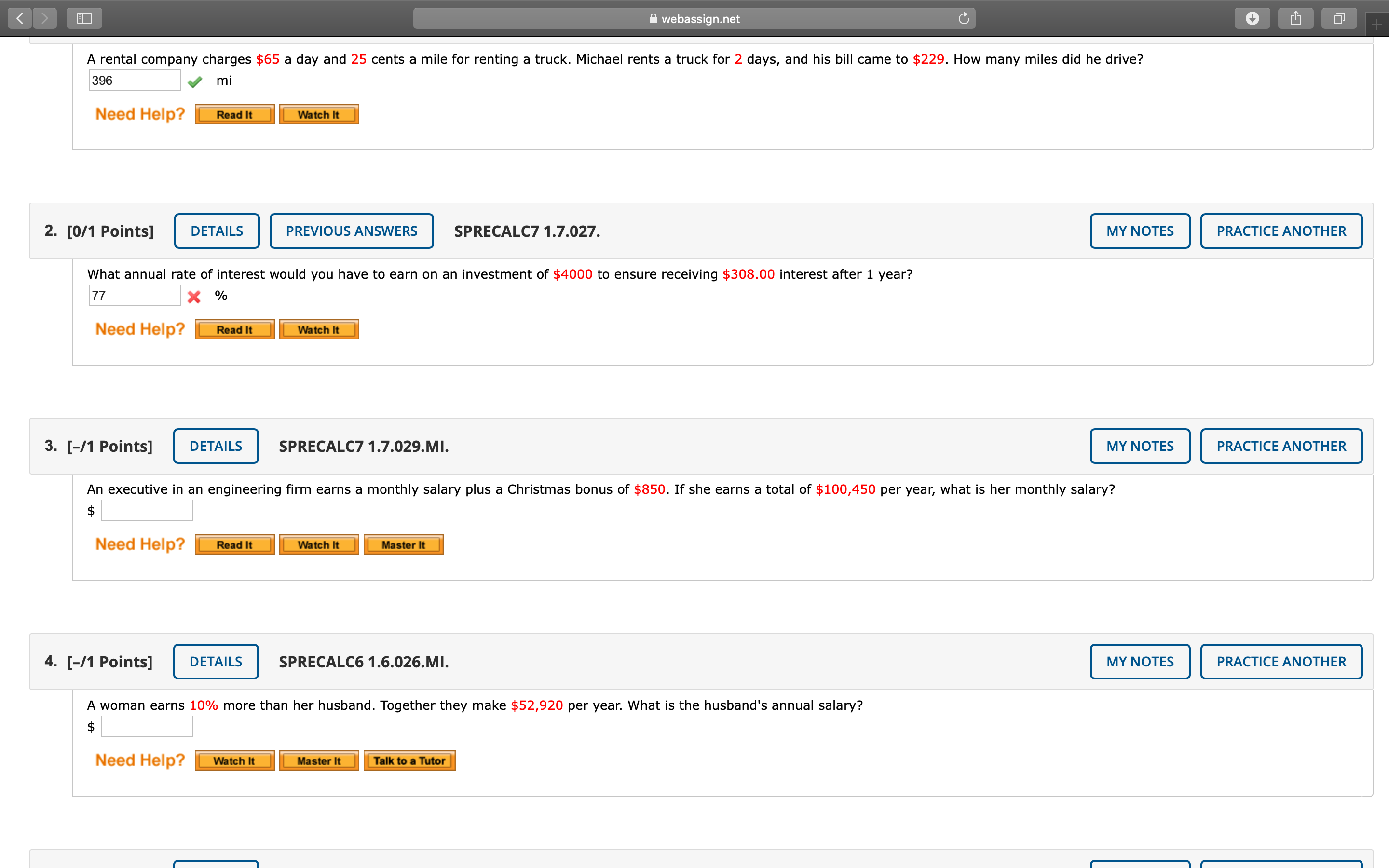Image resolution: width=1389 pixels, height=868 pixels.
Task: Click the Safari back navigation arrow
Action: (x=20, y=18)
